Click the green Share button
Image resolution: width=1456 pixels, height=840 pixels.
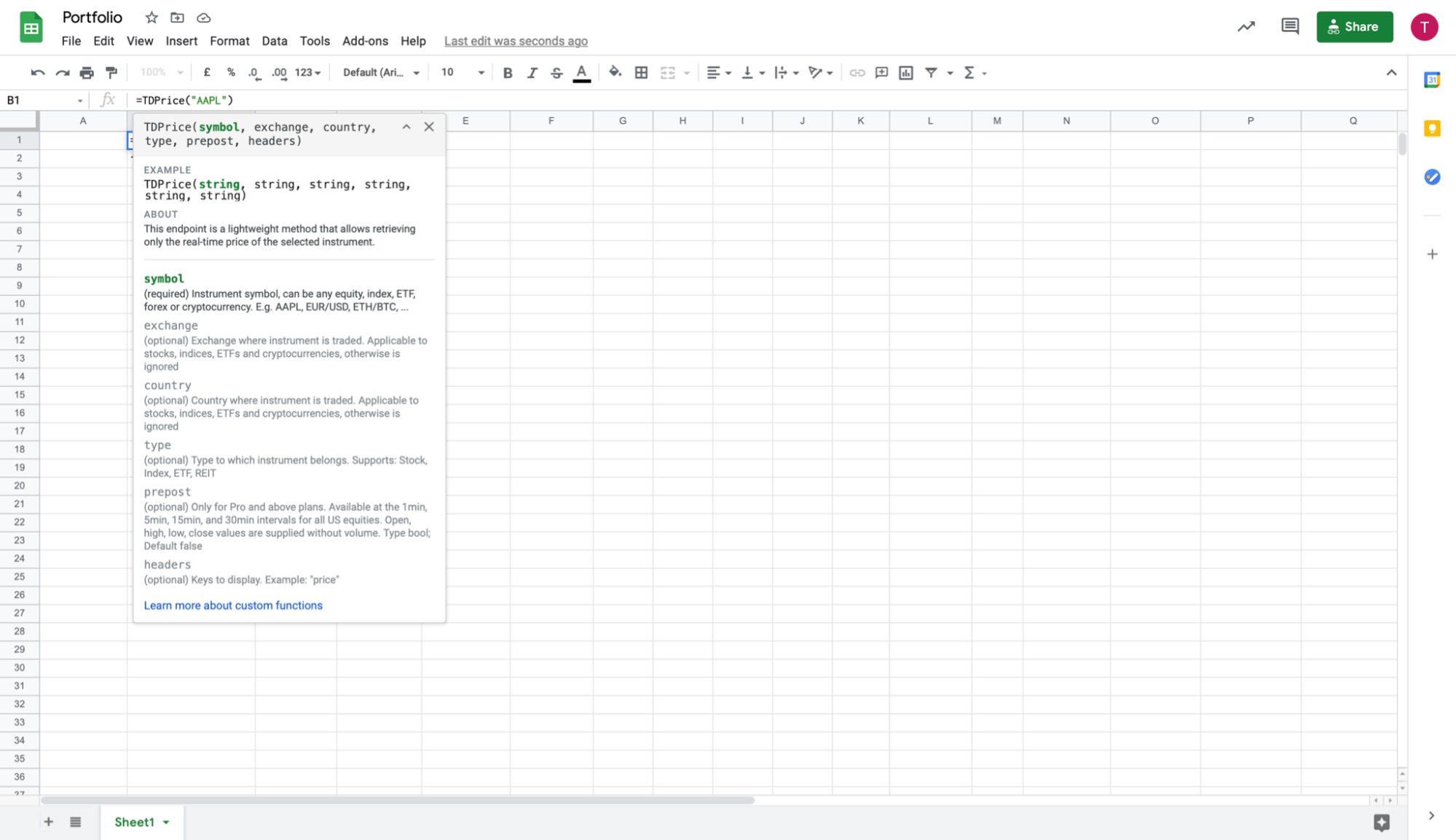(x=1354, y=27)
